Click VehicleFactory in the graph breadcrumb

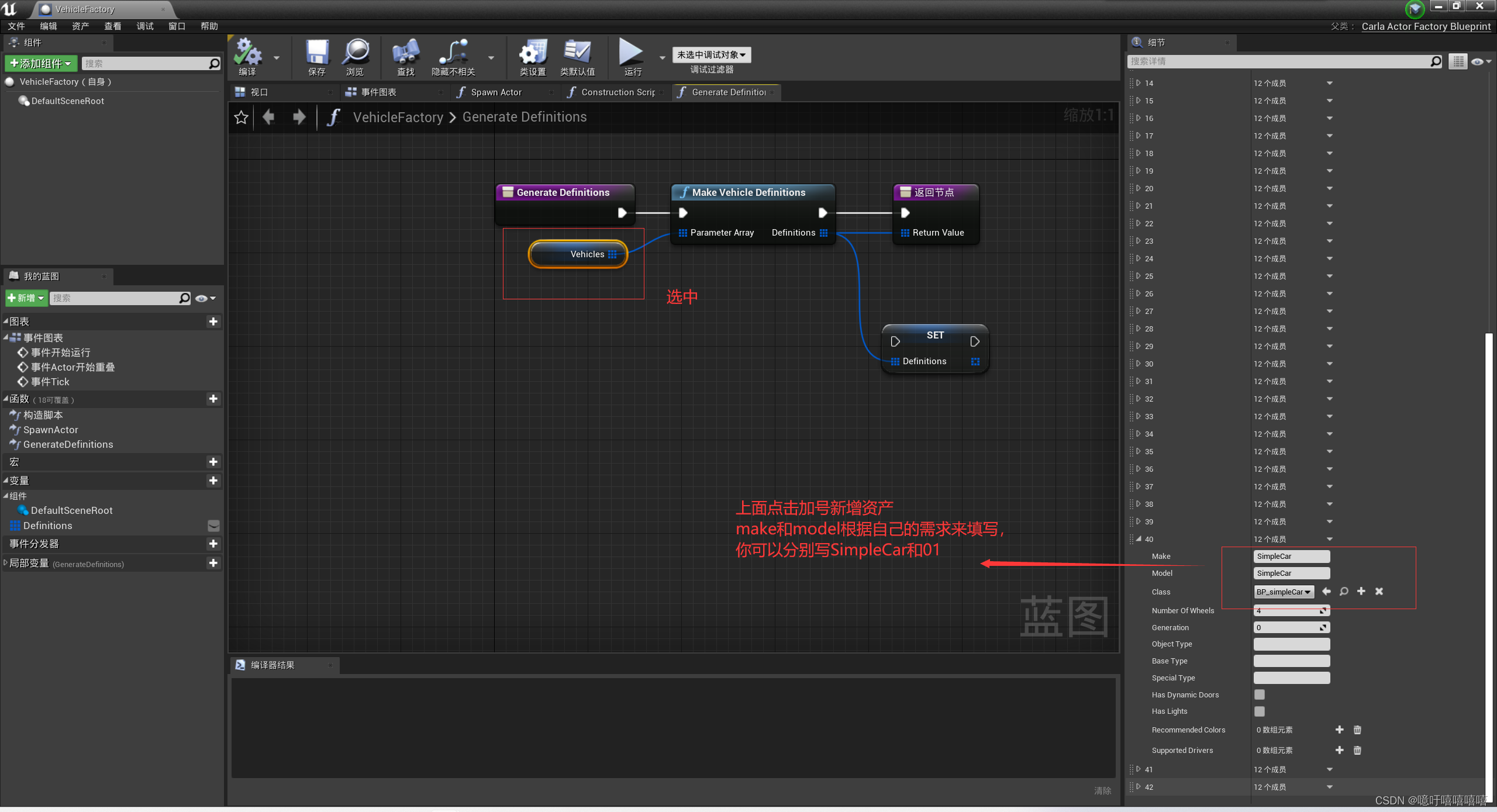click(398, 117)
